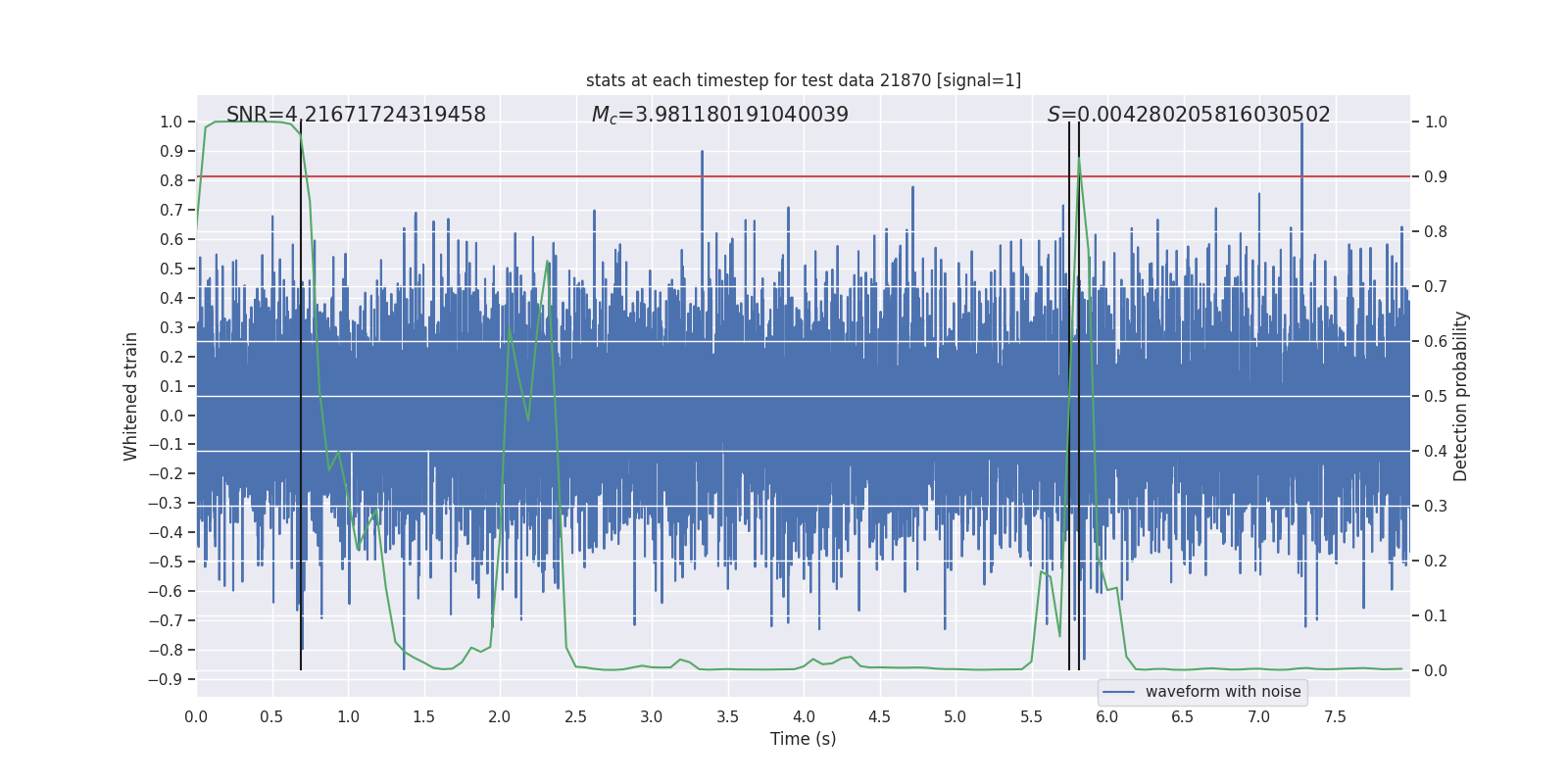Click the 0.0 tick label on the Time axis
The image size is (1568, 784).
coord(196,716)
